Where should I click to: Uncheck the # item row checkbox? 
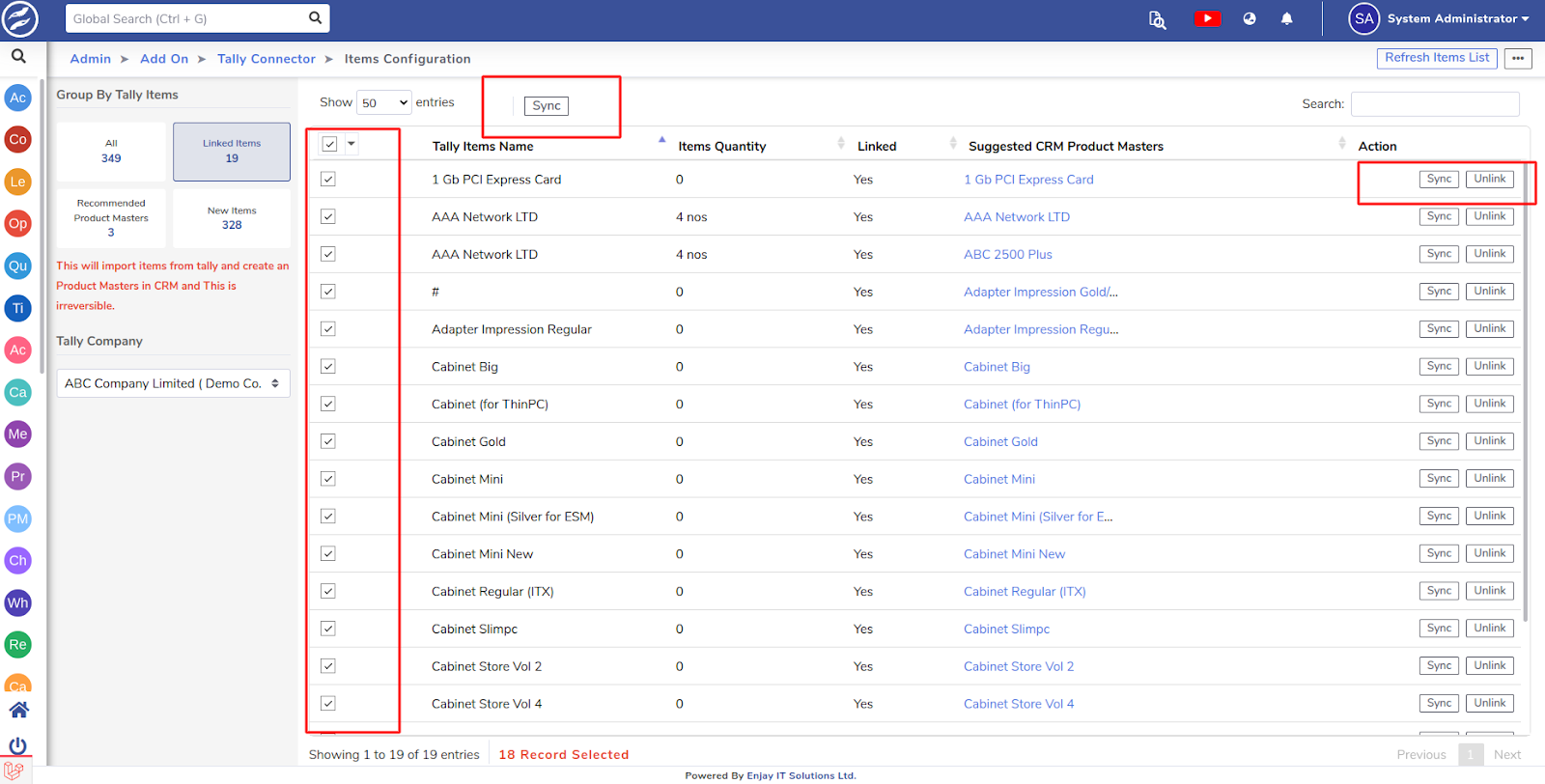pos(328,292)
